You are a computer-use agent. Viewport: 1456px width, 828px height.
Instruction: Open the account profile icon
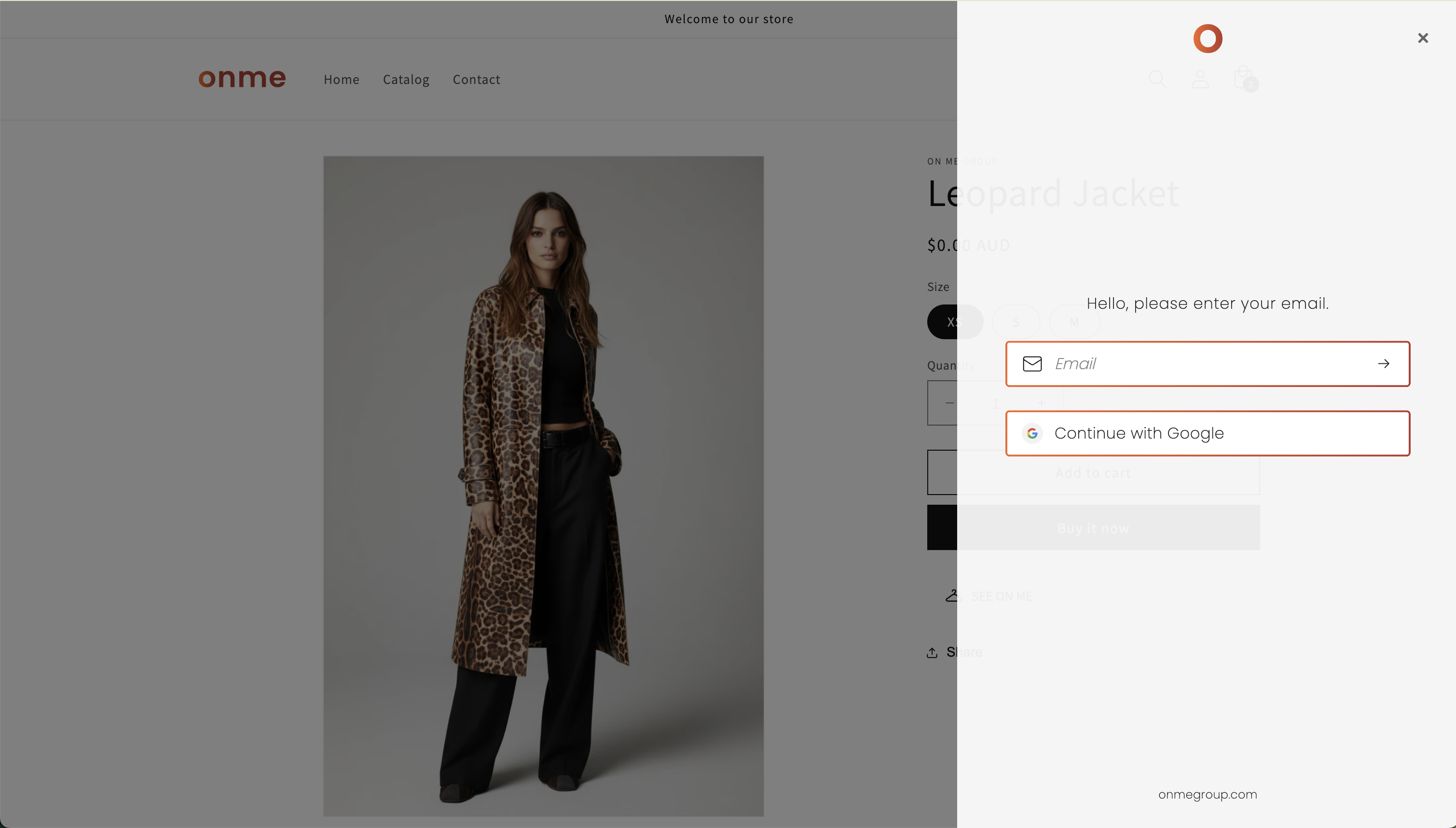(1200, 79)
